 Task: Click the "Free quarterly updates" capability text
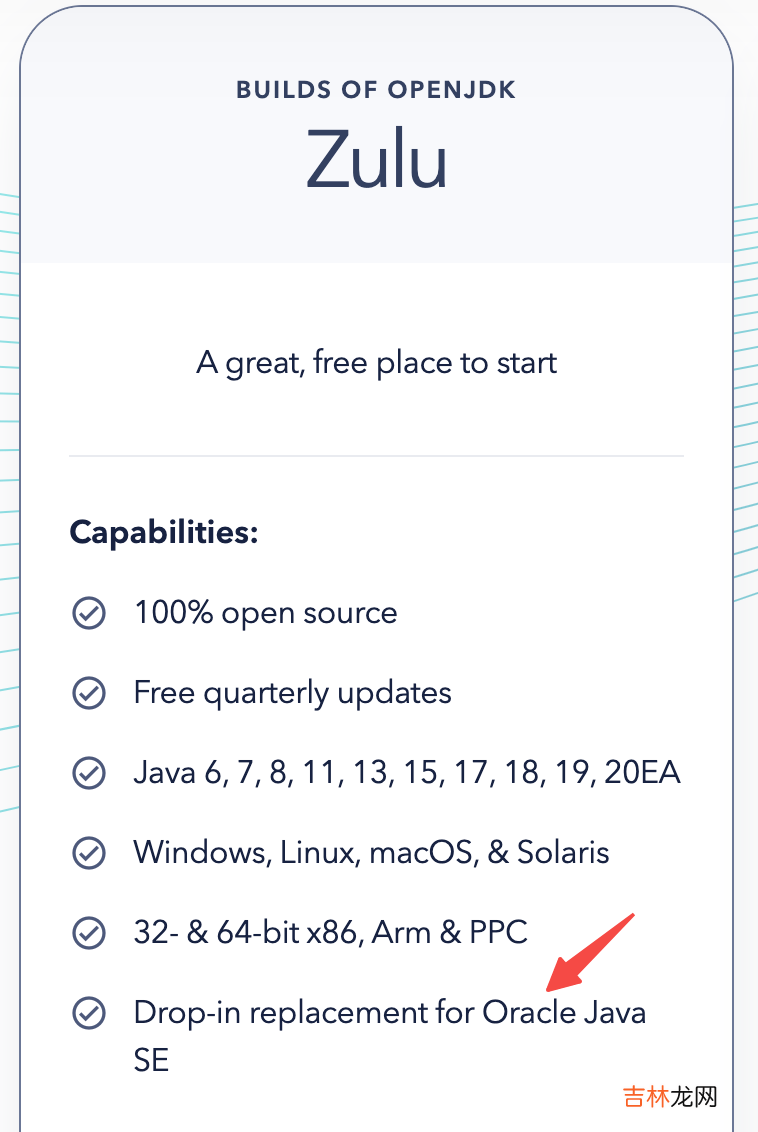pos(292,693)
